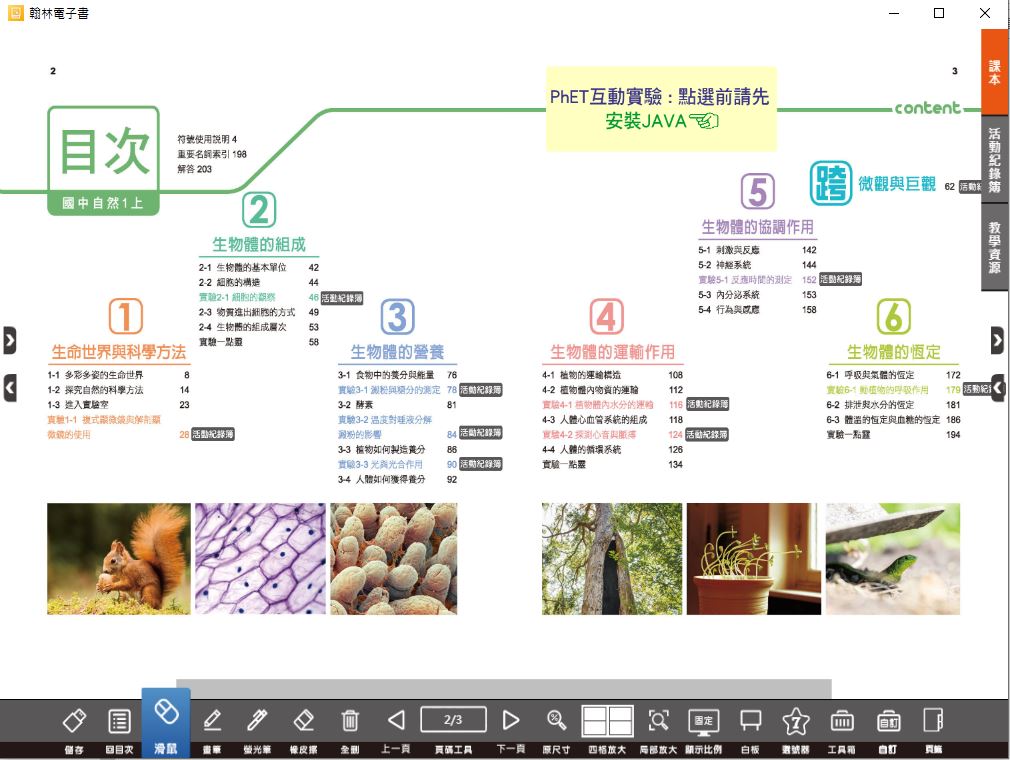Click the green lizard photo thumbnail
1010x760 pixels.
pos(893,558)
